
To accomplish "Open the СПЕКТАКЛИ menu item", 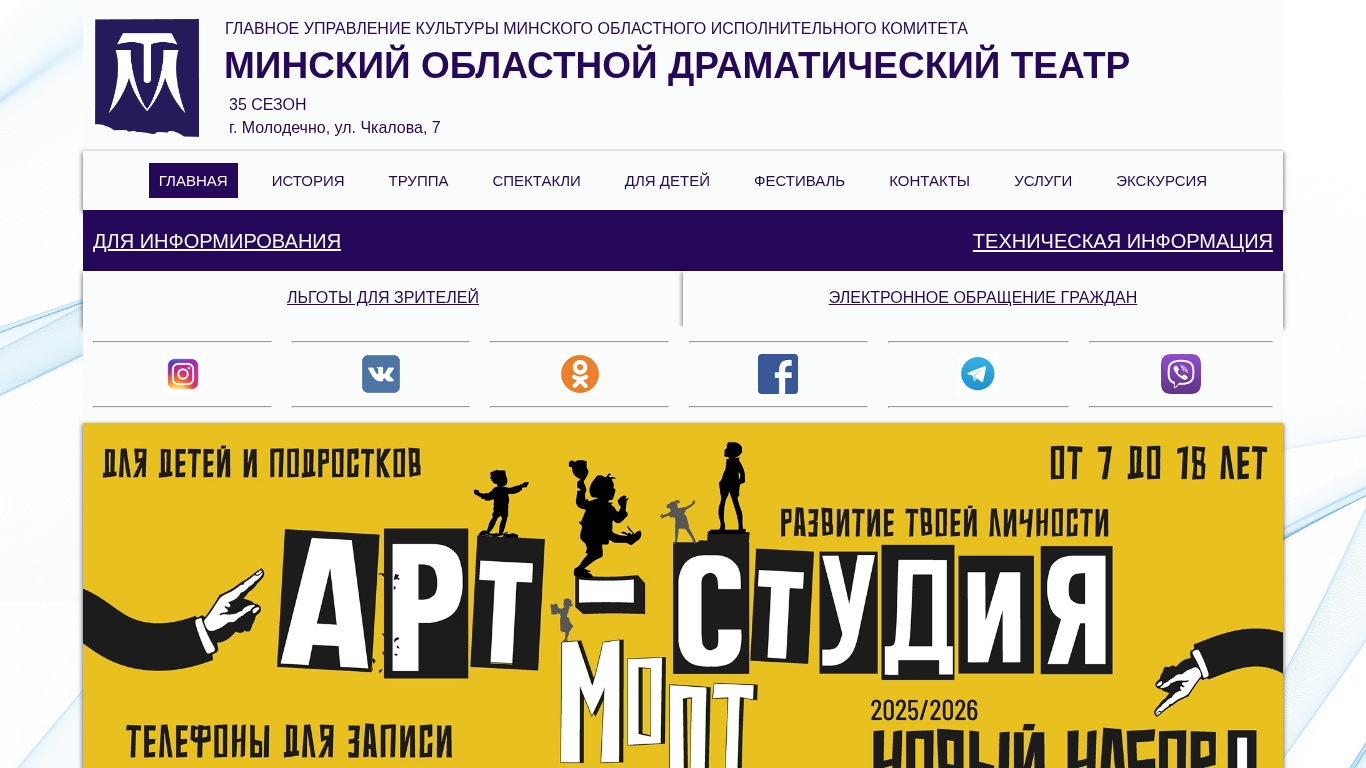I will [x=536, y=181].
